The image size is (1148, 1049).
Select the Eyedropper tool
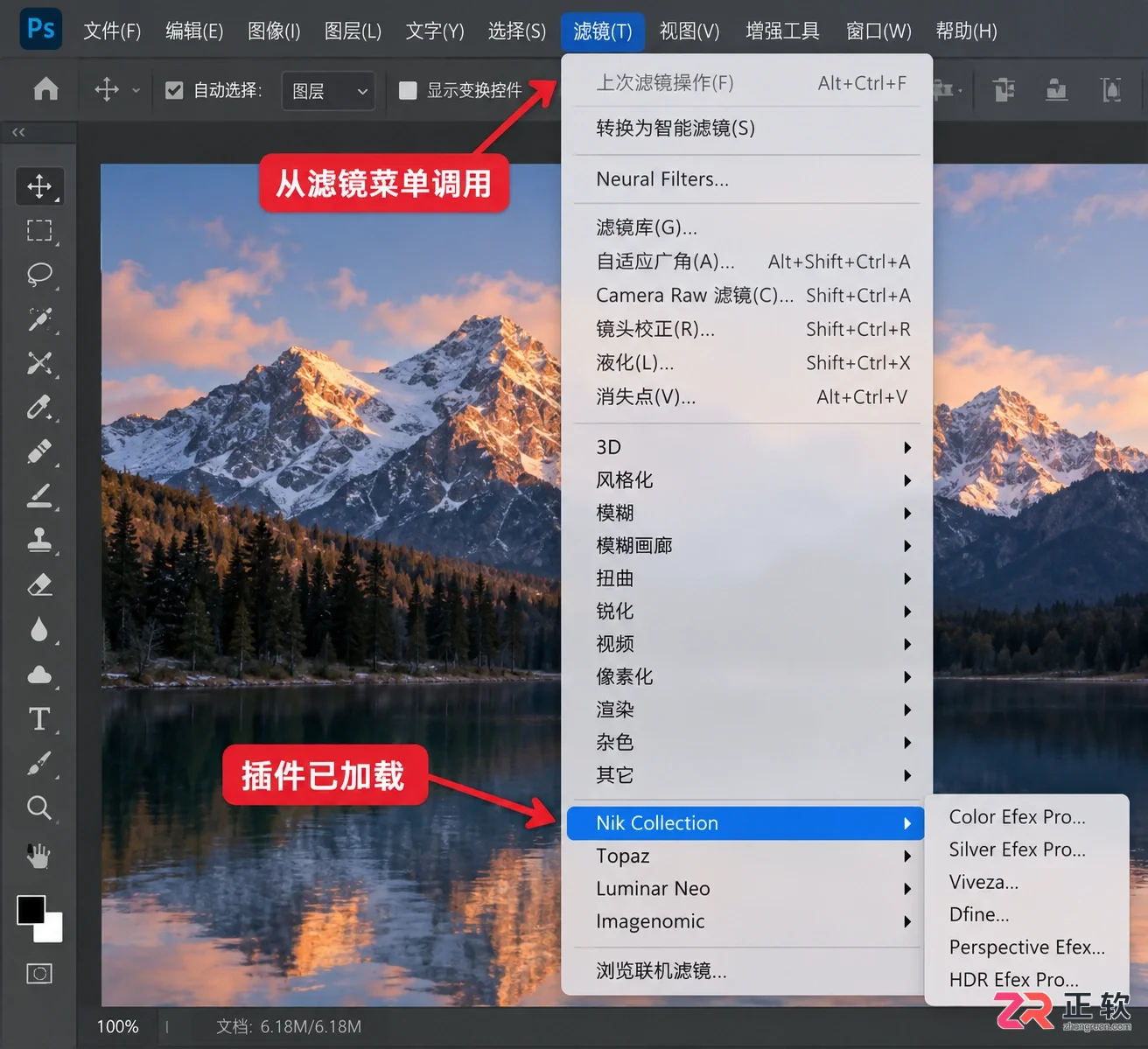[x=39, y=408]
